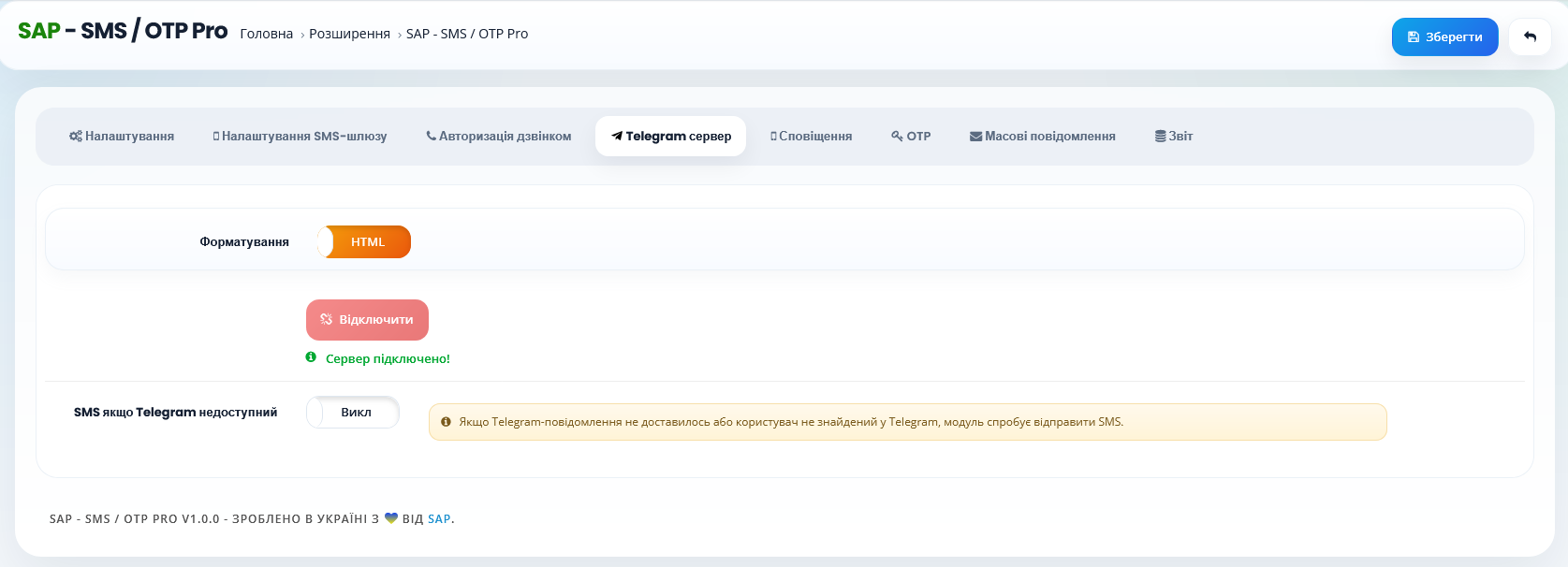Click the floppy disk icon in Зберегти
Image resolution: width=1568 pixels, height=567 pixels.
click(1414, 37)
